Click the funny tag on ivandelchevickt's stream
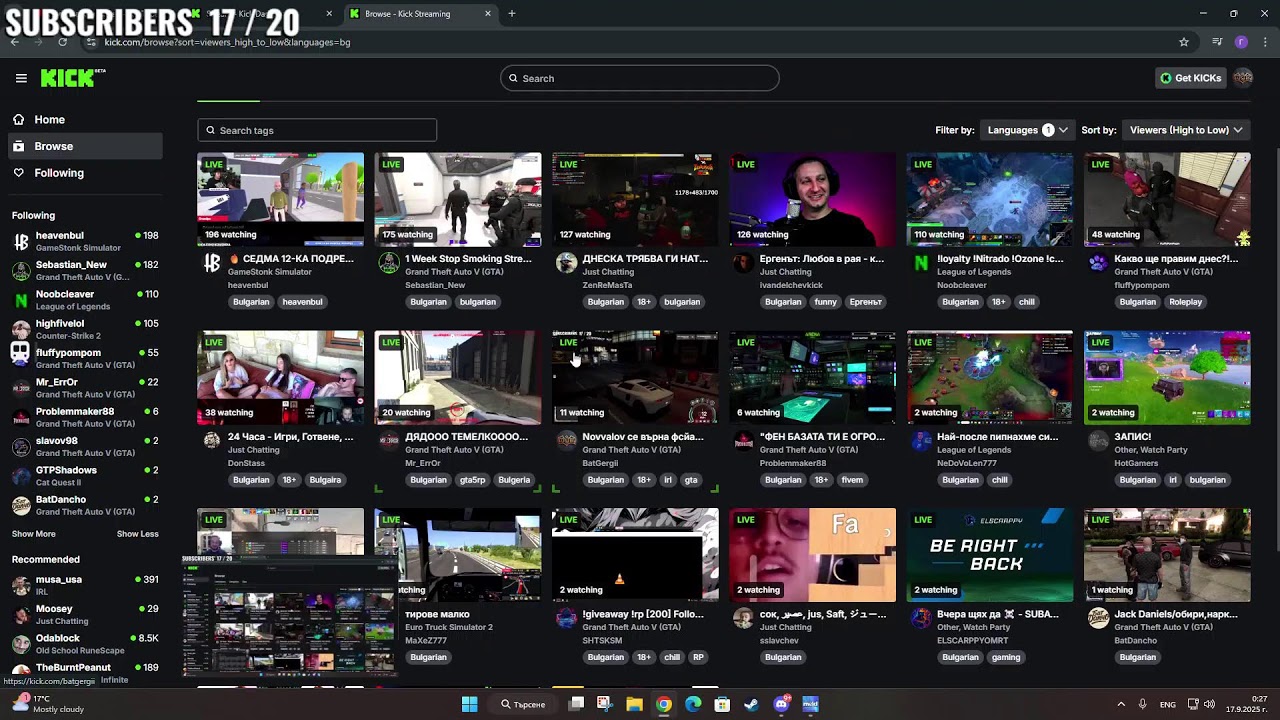The image size is (1280, 720). click(x=825, y=302)
